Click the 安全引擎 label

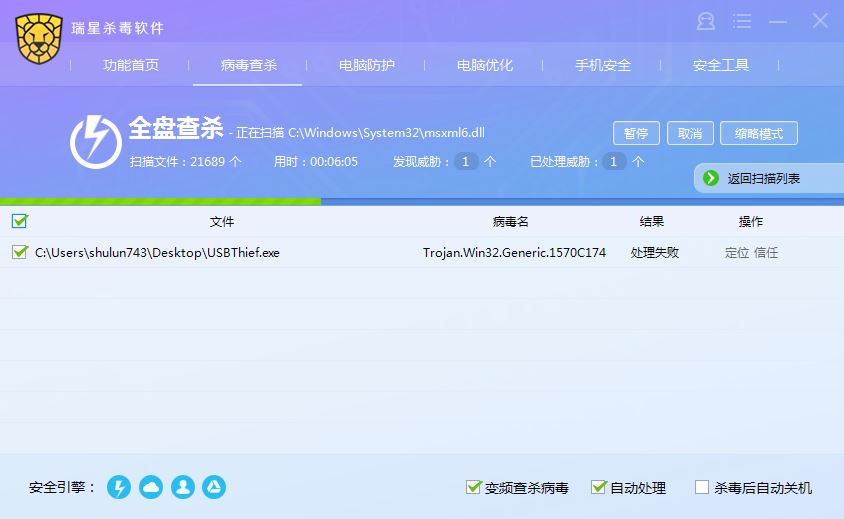[62, 487]
